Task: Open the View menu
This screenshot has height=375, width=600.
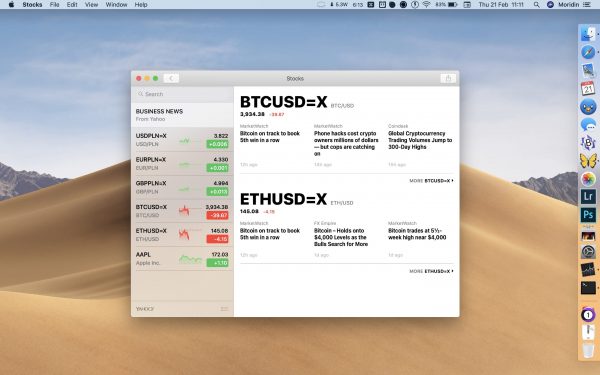Action: click(91, 5)
